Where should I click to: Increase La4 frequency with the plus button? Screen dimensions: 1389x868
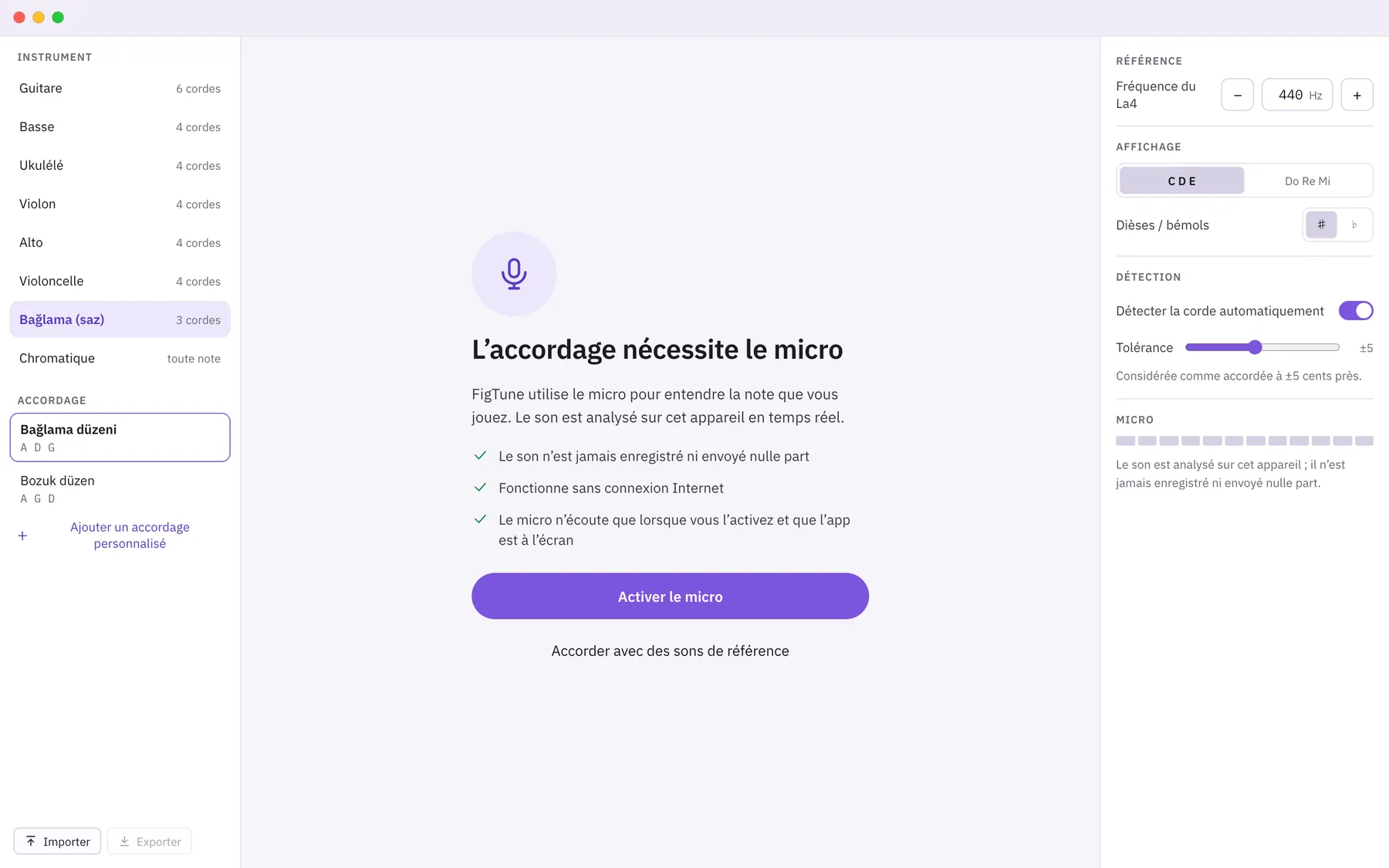coord(1357,95)
